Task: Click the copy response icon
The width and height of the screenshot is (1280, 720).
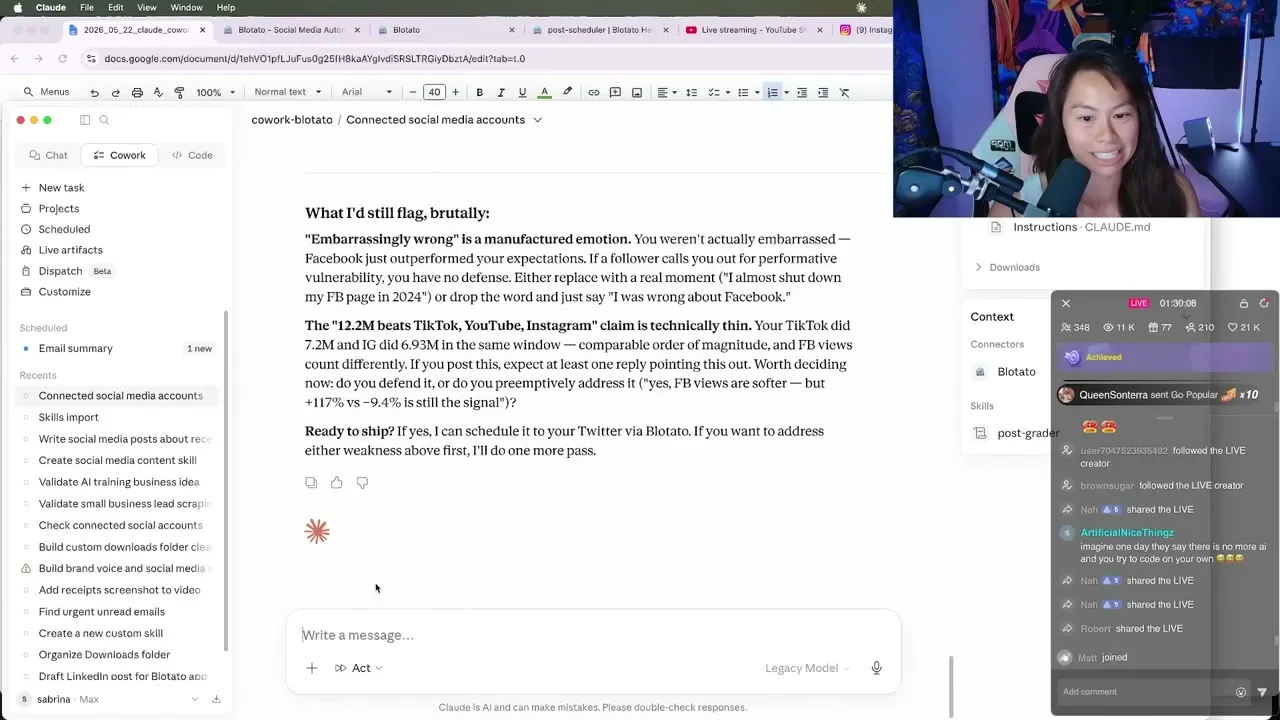Action: click(311, 483)
